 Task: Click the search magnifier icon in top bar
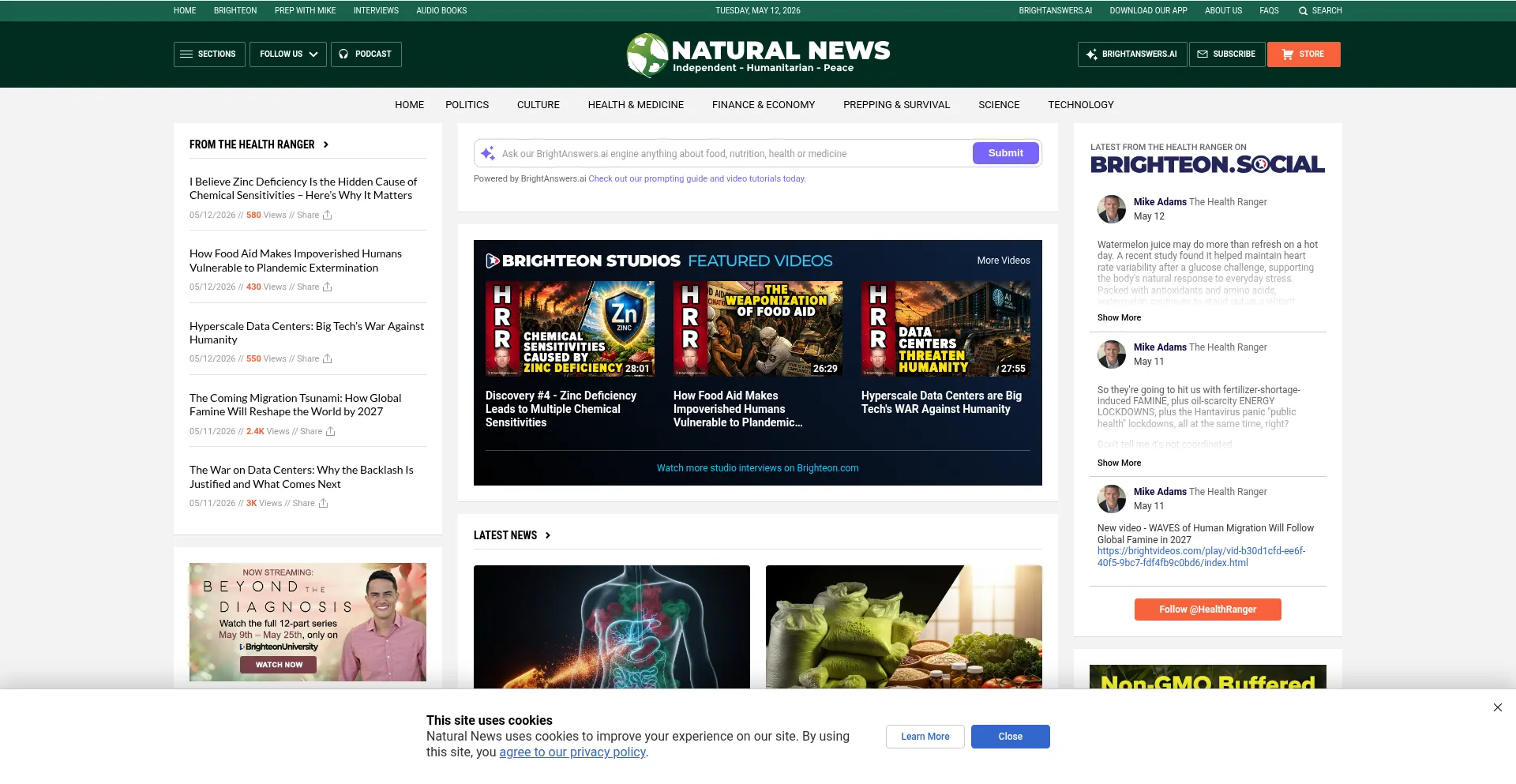point(1303,11)
